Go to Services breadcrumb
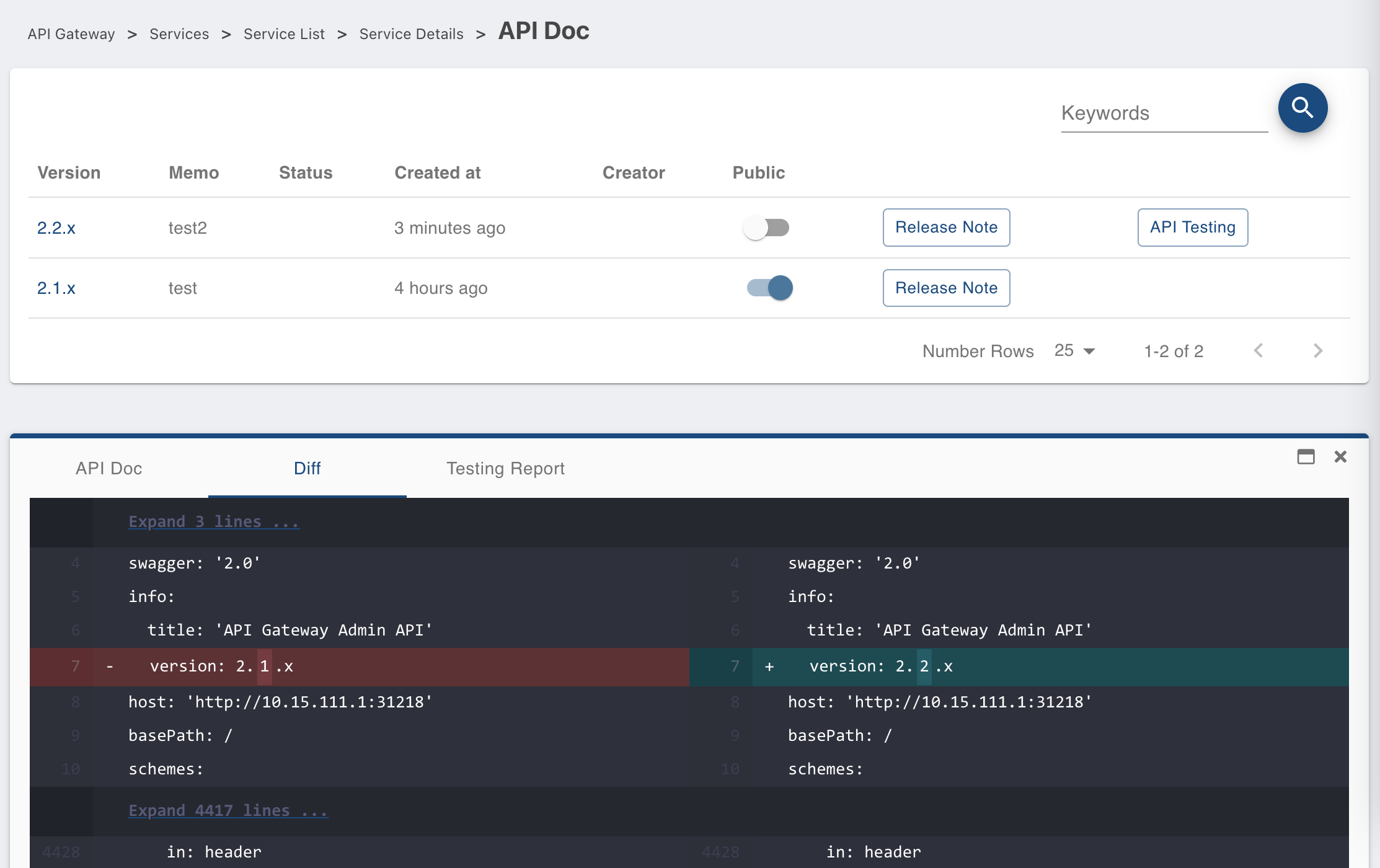Image resolution: width=1380 pixels, height=868 pixels. coord(179,34)
